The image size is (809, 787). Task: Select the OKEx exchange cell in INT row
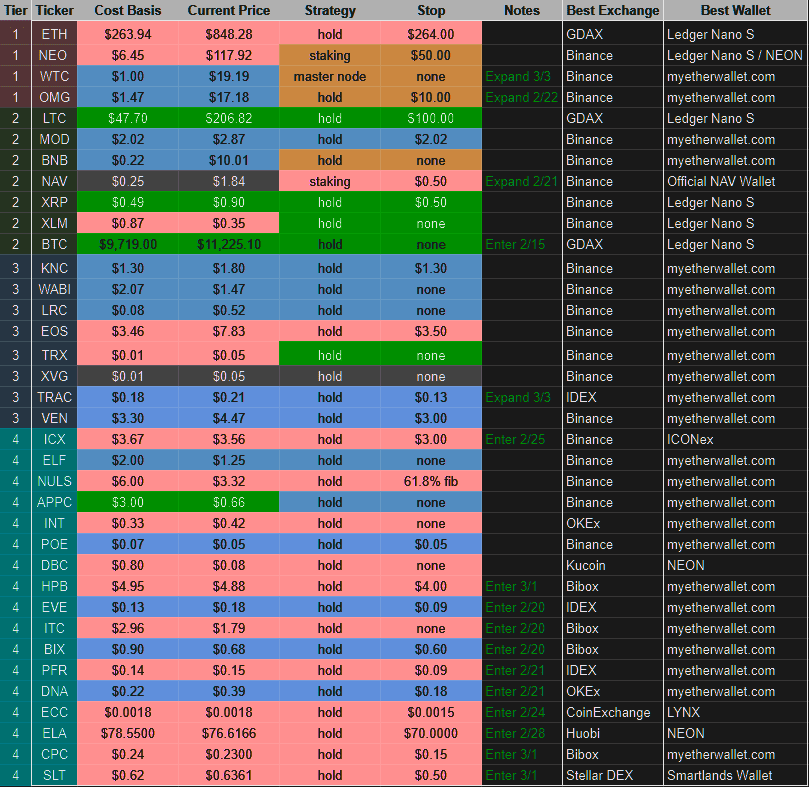pyautogui.click(x=612, y=523)
